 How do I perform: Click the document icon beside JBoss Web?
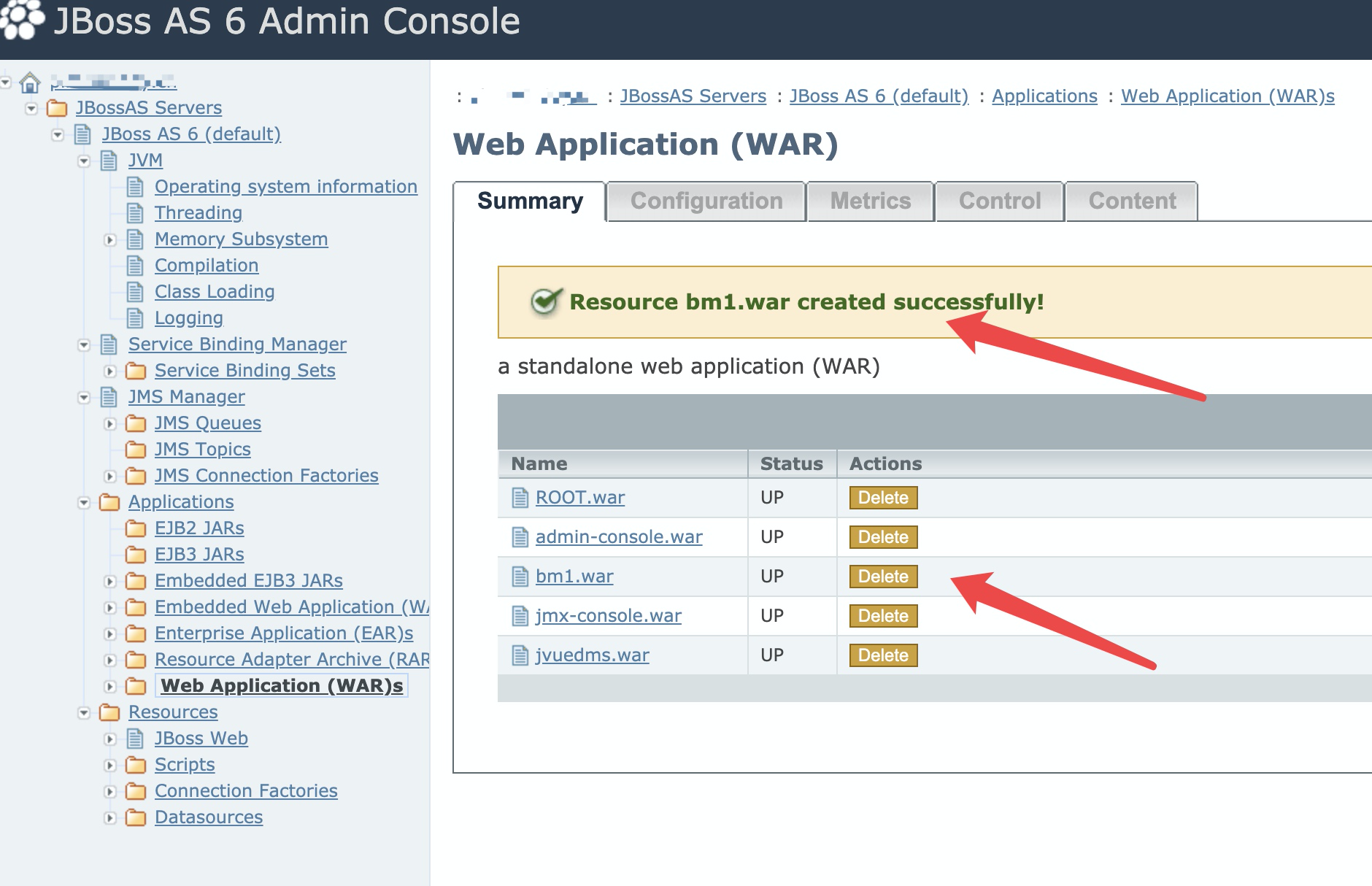[x=135, y=739]
